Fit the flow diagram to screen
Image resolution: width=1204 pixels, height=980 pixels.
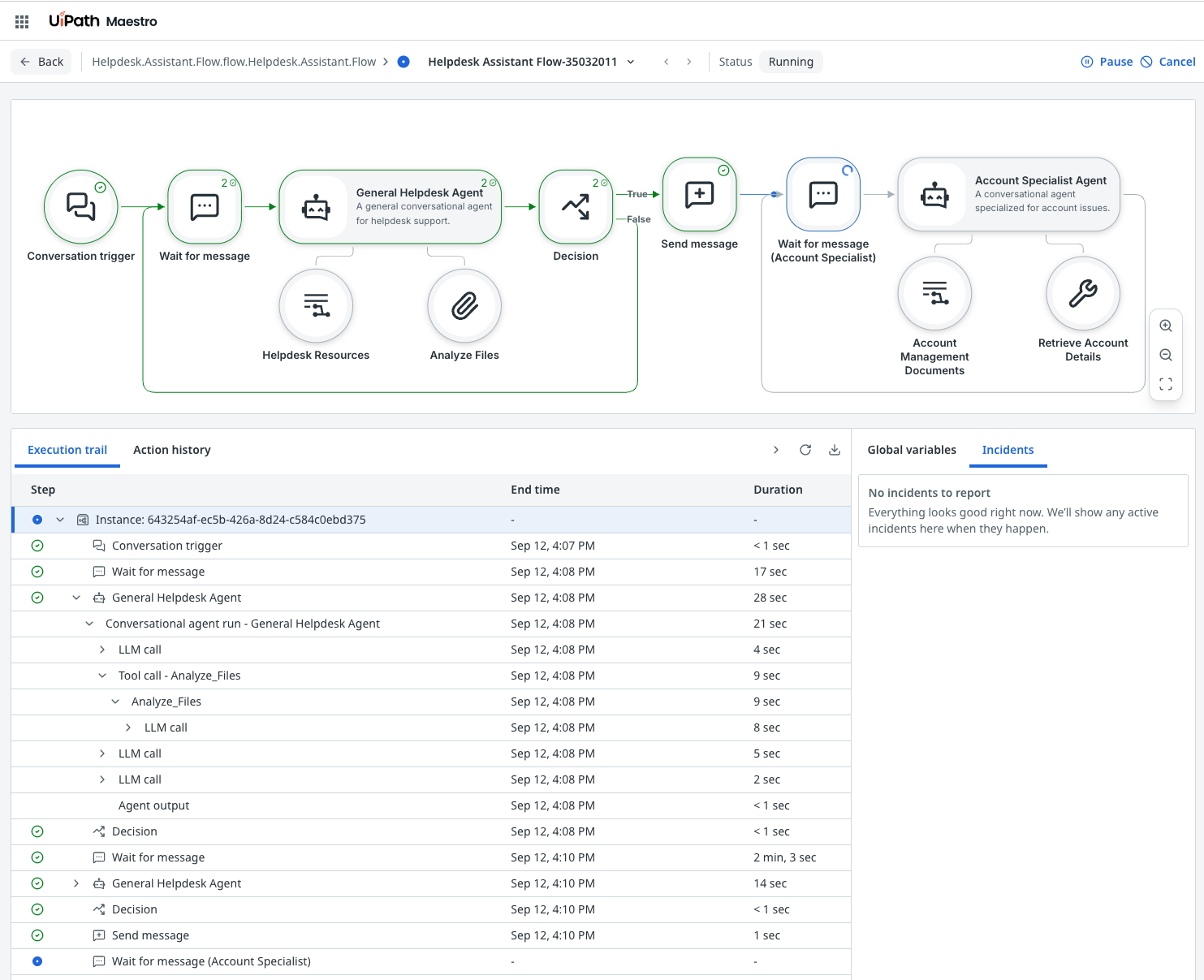click(x=1166, y=384)
